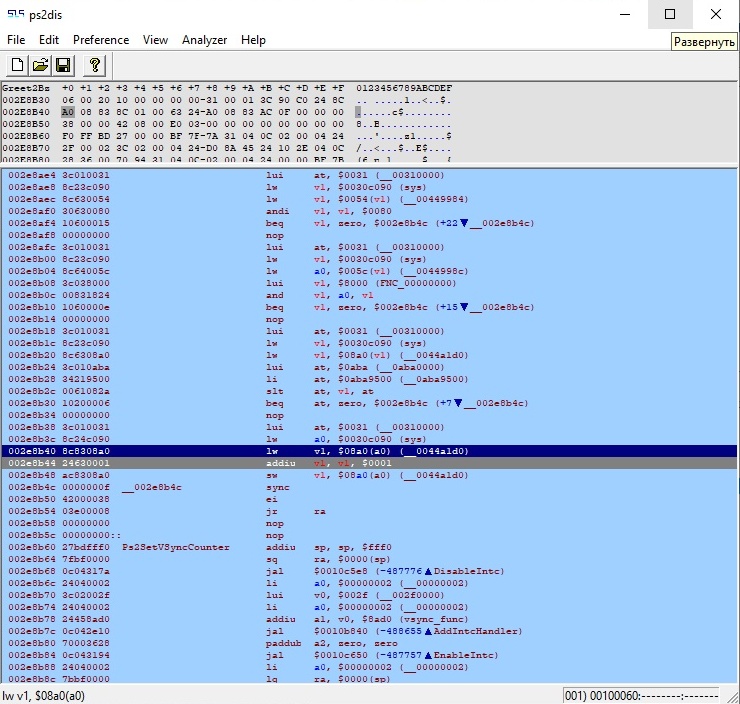Select the beq line at 002e8af4
The image size is (740, 704).
click(x=369, y=223)
